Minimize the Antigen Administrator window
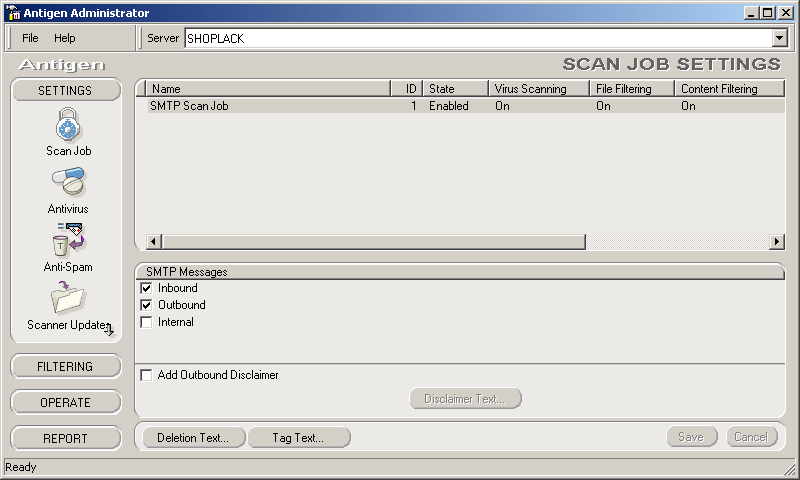Screen dimensions: 800x480 pyautogui.click(x=750, y=13)
